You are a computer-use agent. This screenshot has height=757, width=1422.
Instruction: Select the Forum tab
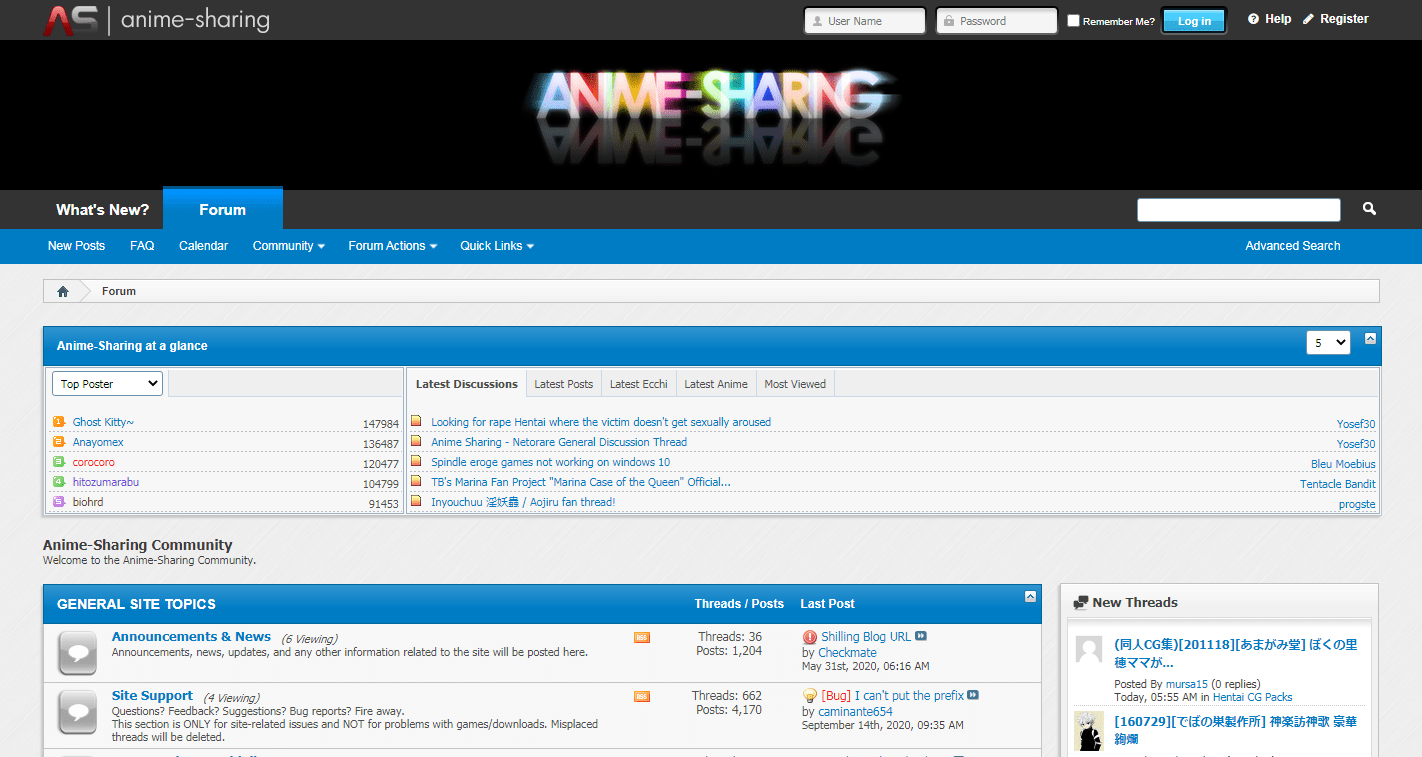[222, 209]
